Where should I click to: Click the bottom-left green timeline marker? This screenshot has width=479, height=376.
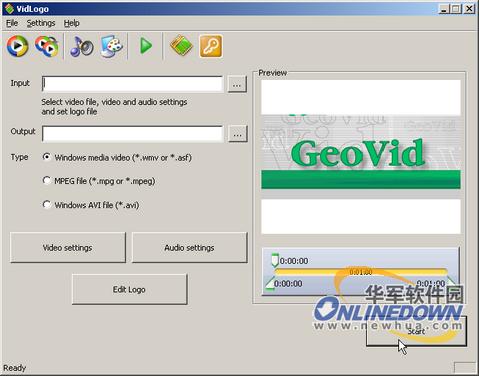(270, 284)
